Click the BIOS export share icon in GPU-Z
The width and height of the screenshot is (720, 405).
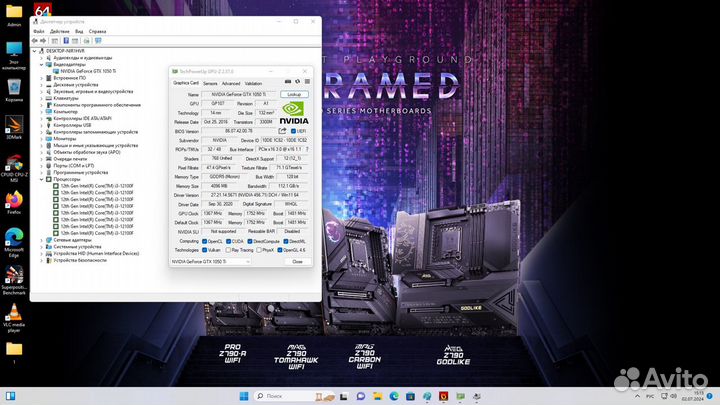pos(282,131)
